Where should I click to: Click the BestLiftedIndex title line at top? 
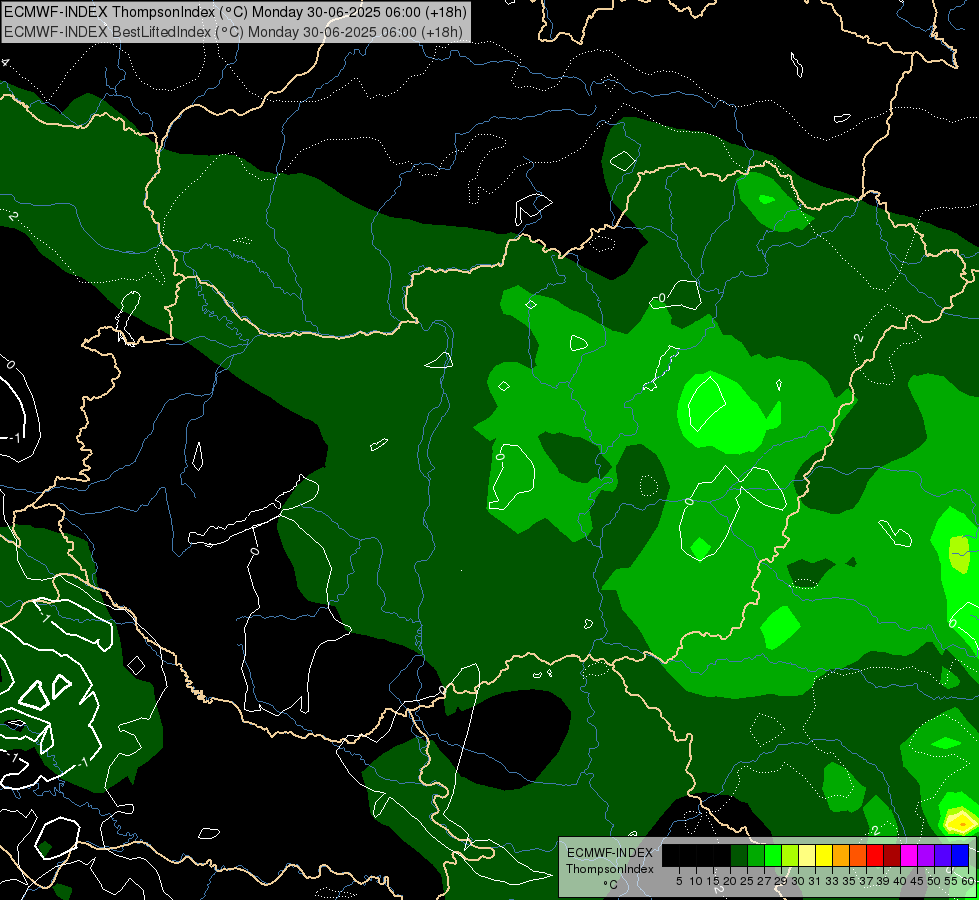[x=233, y=32]
